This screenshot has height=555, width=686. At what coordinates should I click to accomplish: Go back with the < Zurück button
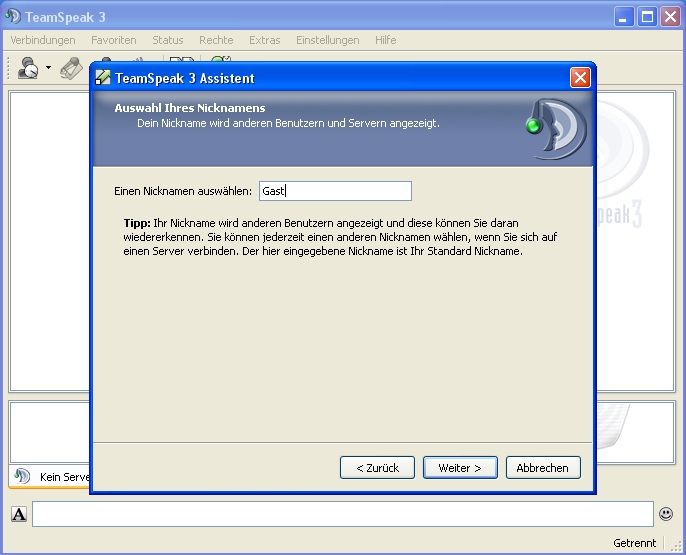point(377,468)
